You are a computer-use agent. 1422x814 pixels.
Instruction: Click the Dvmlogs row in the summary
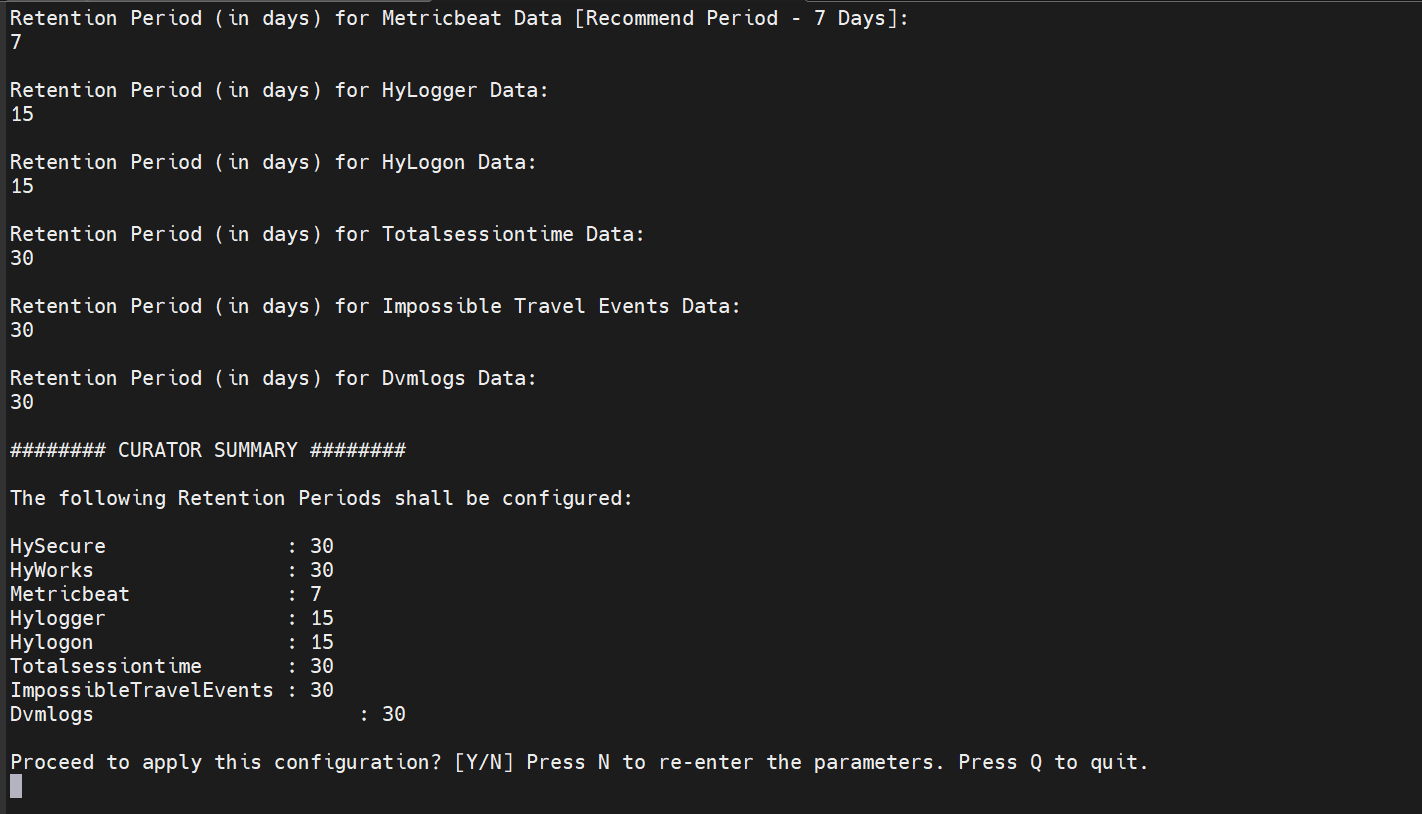(x=207, y=714)
